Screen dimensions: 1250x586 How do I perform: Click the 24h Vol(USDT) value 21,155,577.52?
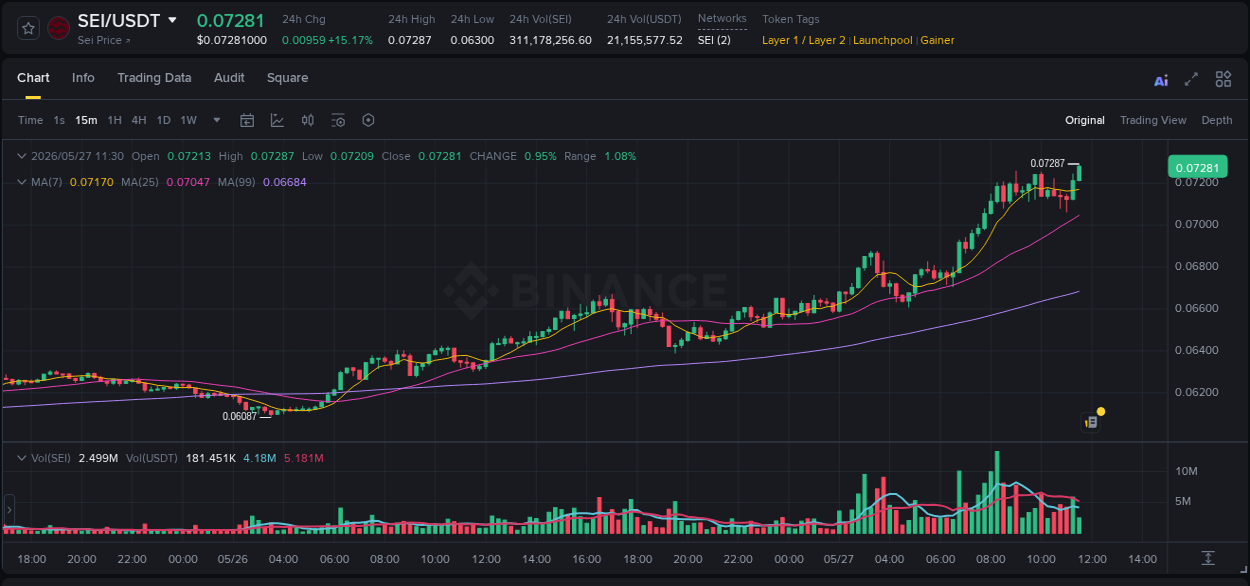pos(645,40)
